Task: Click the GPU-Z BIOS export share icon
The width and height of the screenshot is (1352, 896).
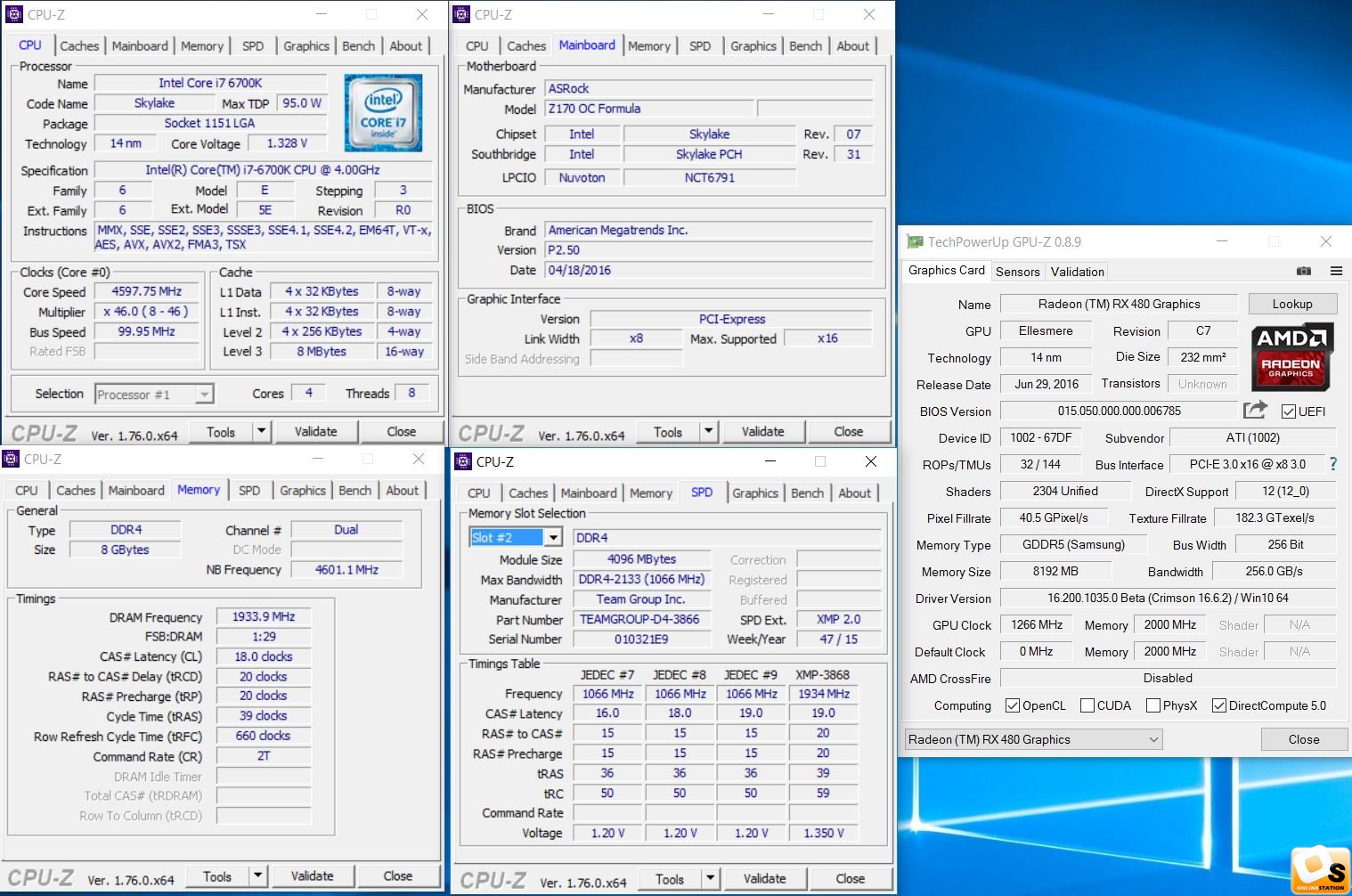Action: point(1255,410)
